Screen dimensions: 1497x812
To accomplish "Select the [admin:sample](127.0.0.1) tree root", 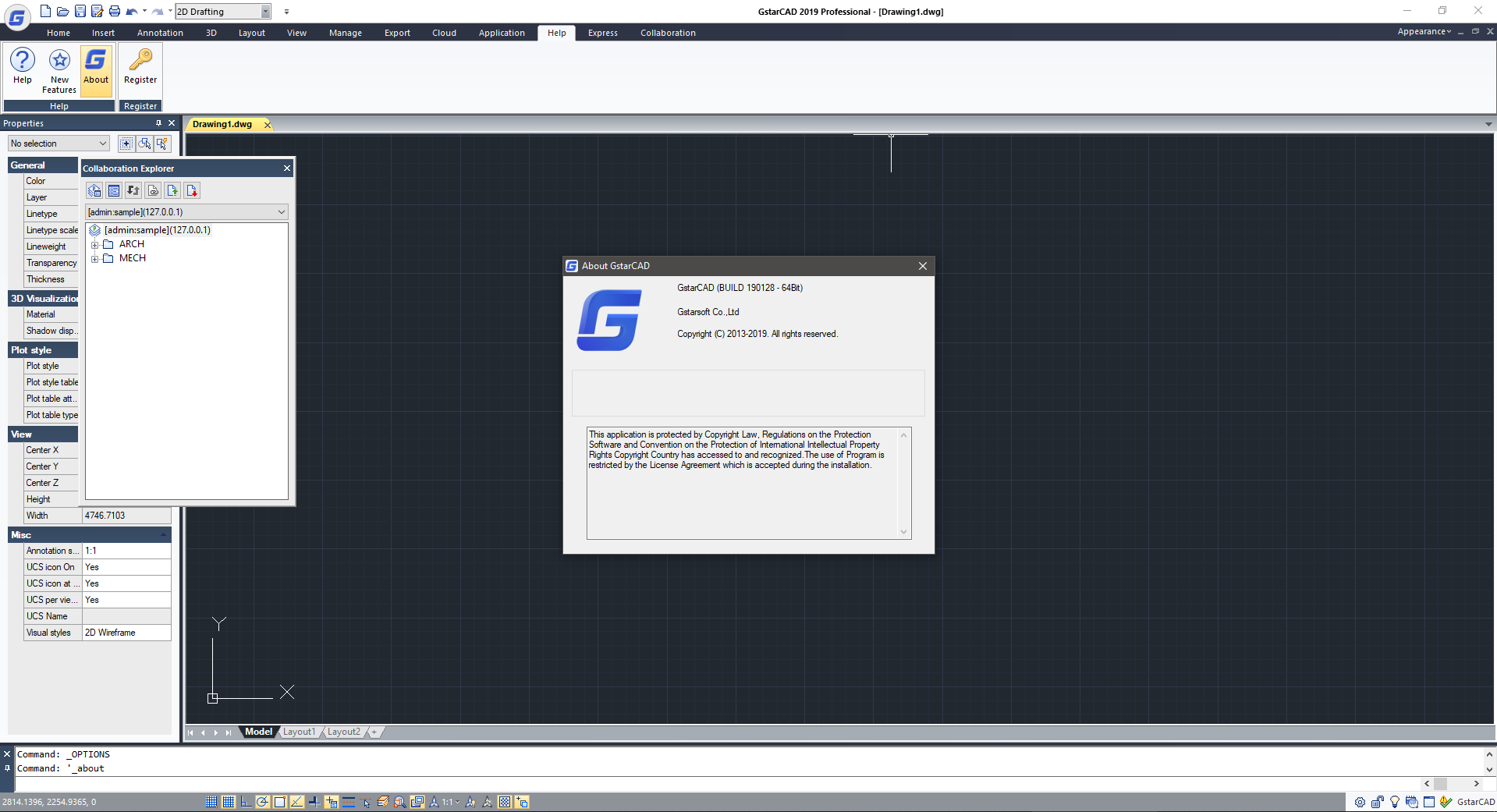I will pos(157,230).
